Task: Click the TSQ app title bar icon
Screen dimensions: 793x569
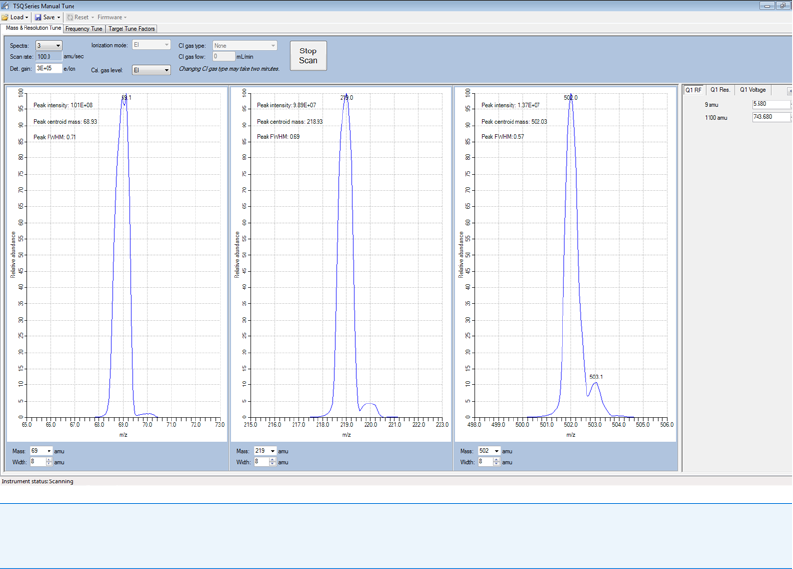Action: [6, 5]
